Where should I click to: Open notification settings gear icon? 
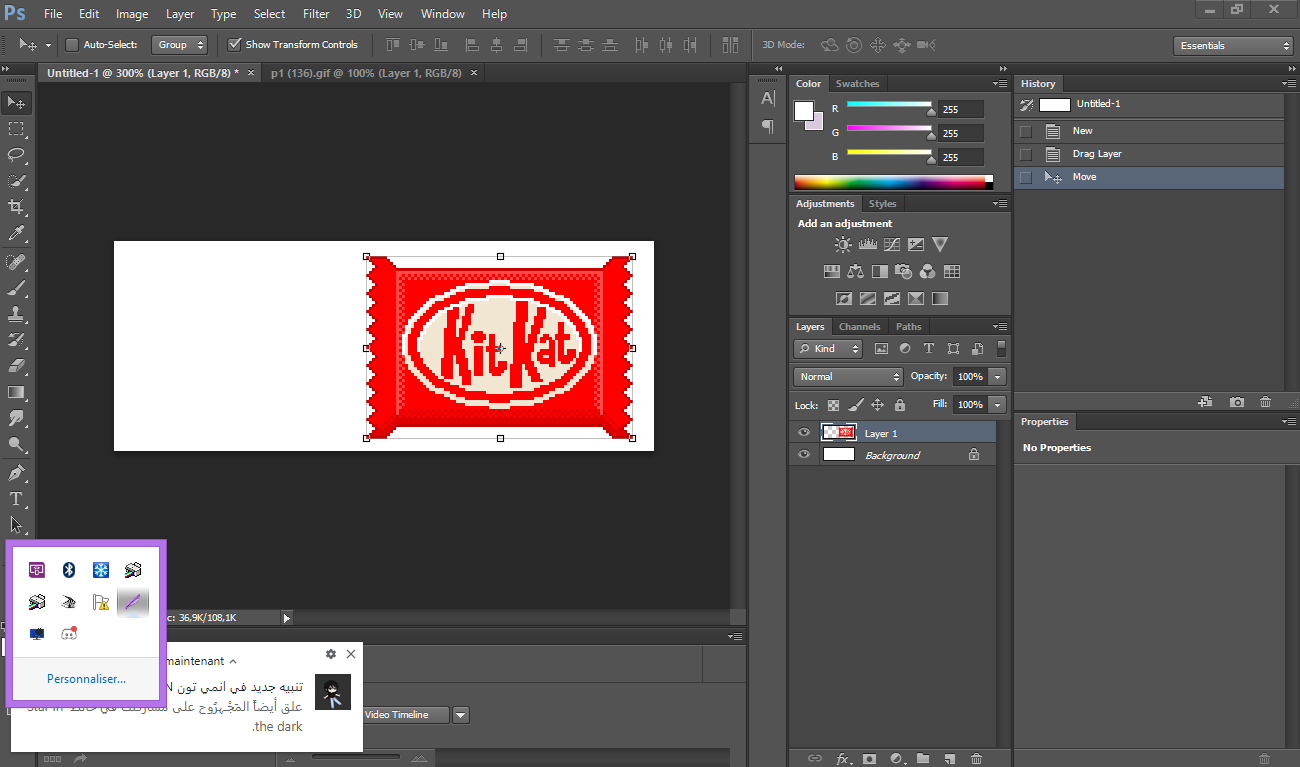tap(331, 654)
